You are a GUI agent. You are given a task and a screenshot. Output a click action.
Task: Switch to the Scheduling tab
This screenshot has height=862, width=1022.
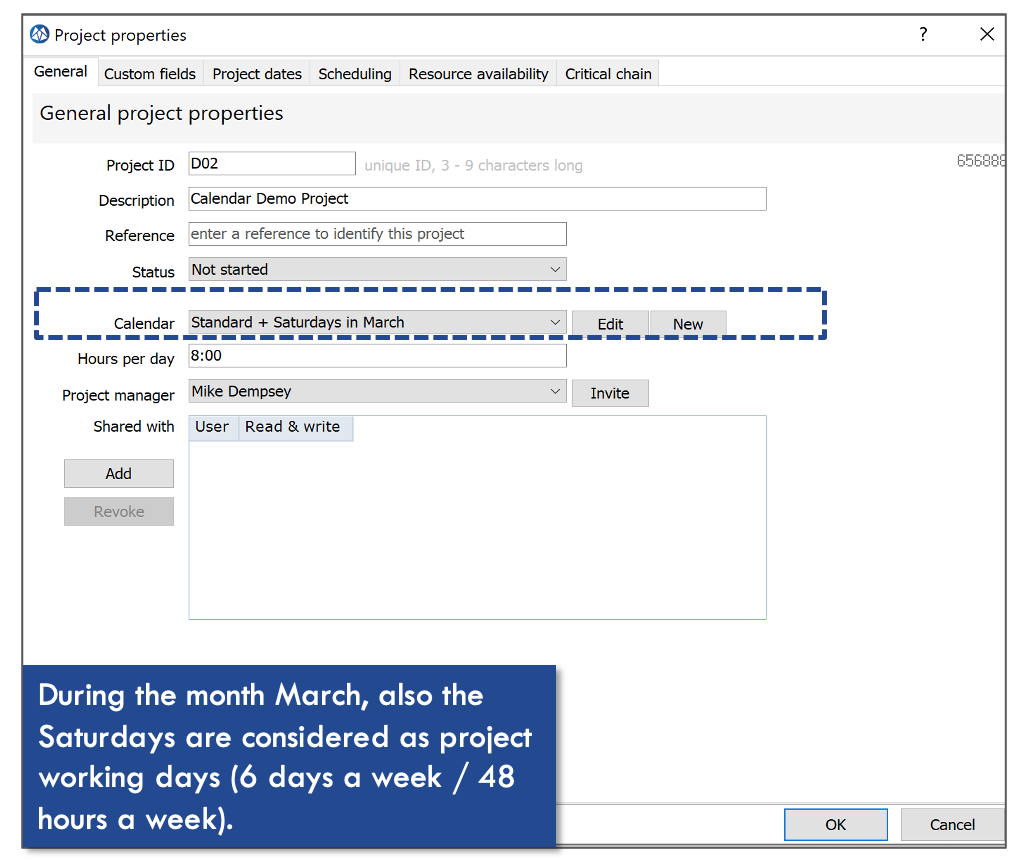click(355, 74)
